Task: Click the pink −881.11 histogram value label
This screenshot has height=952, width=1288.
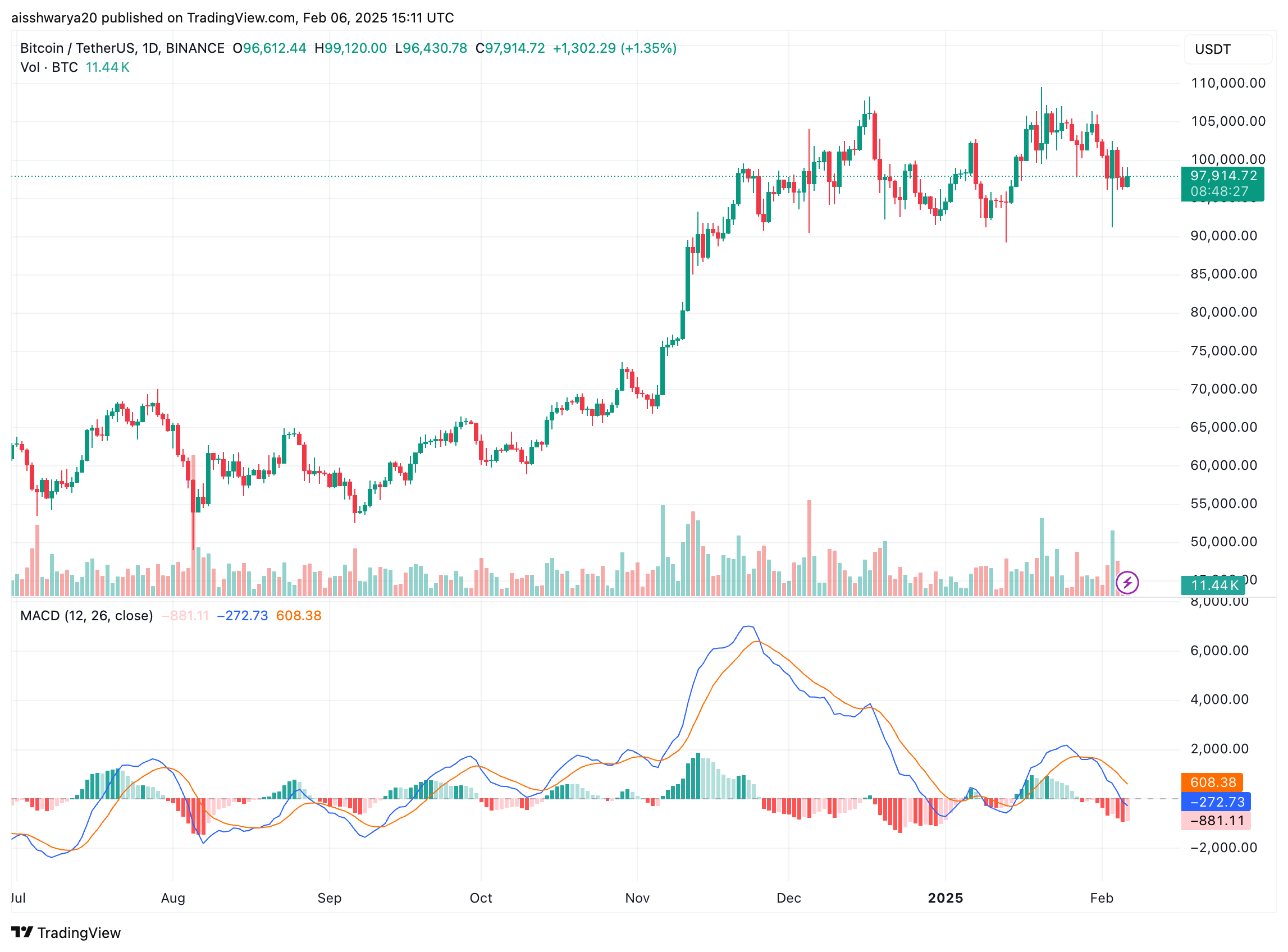Action: click(x=1216, y=821)
